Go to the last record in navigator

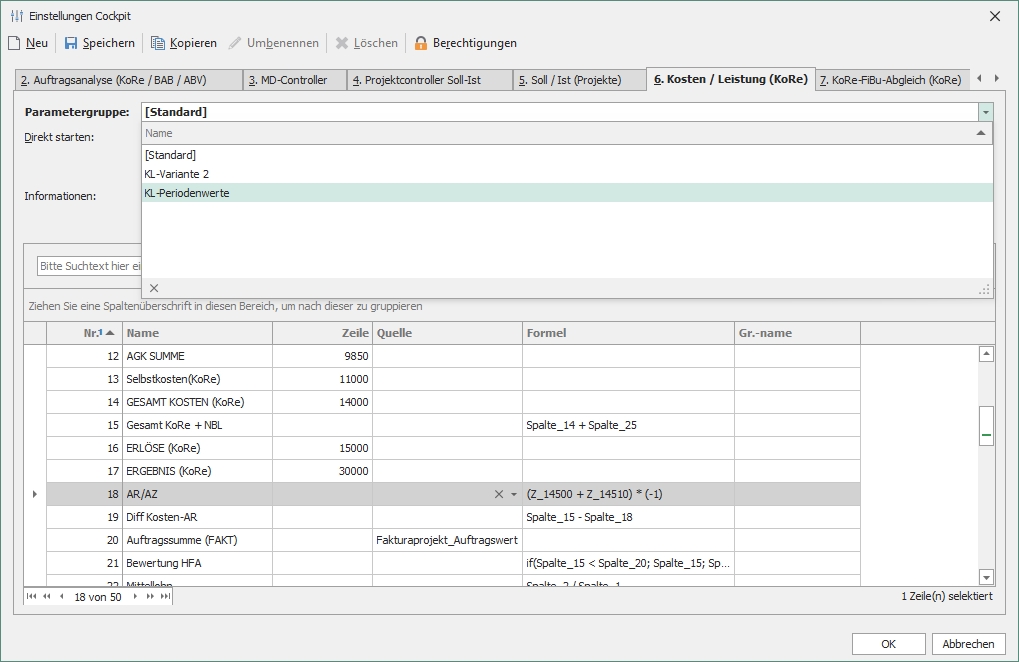point(165,597)
